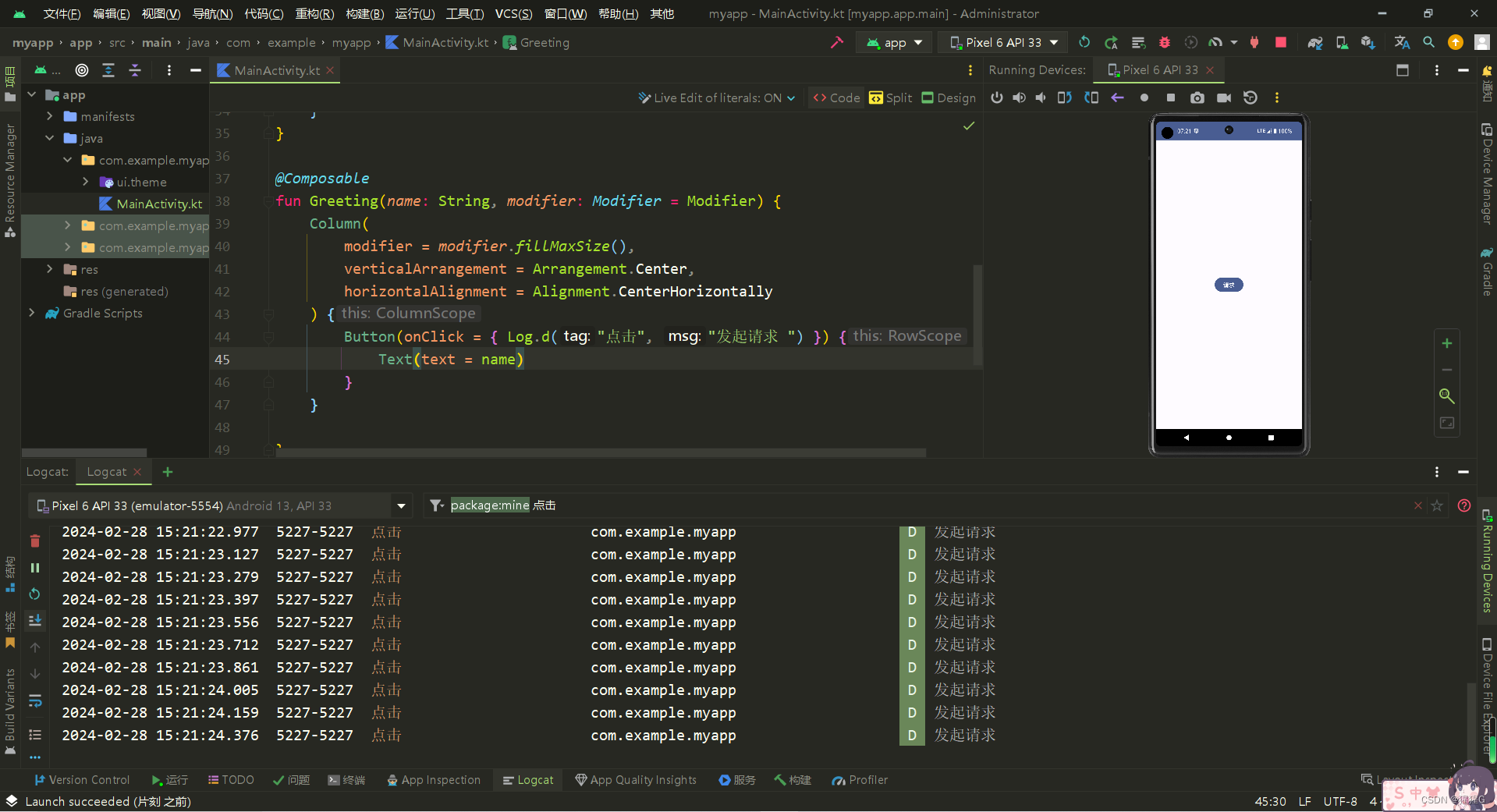The image size is (1497, 812).
Task: Stop the running app with red square
Action: click(1280, 42)
